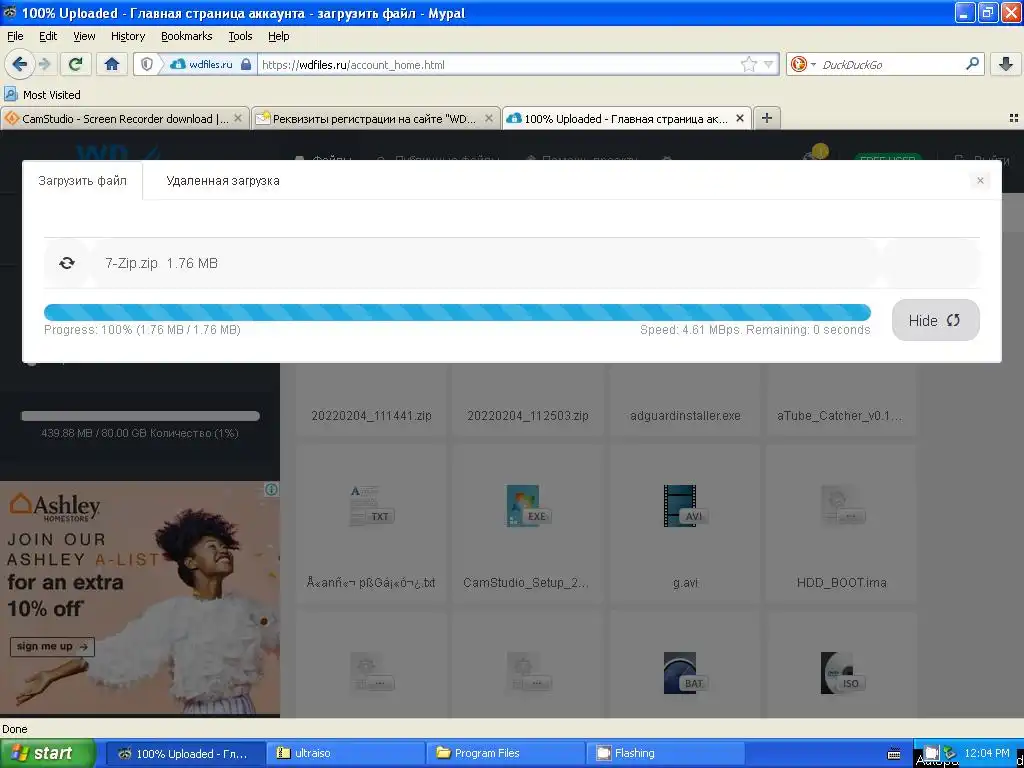The image size is (1024, 768).
Task: Open the File menu
Action: [15, 36]
